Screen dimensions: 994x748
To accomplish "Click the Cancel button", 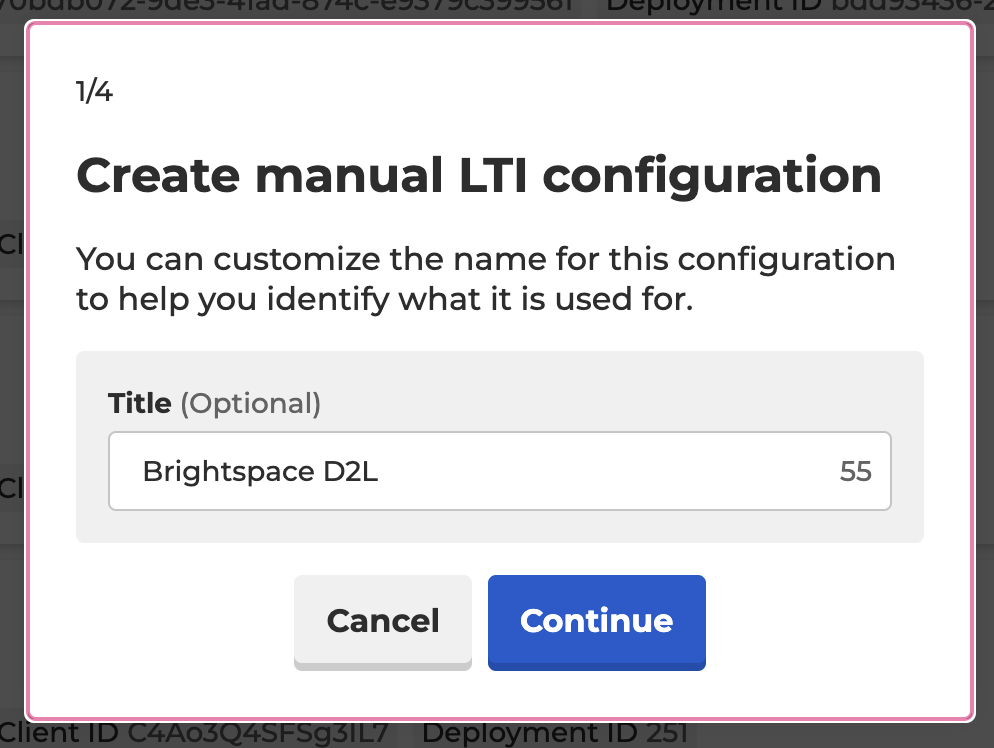I will [382, 622].
